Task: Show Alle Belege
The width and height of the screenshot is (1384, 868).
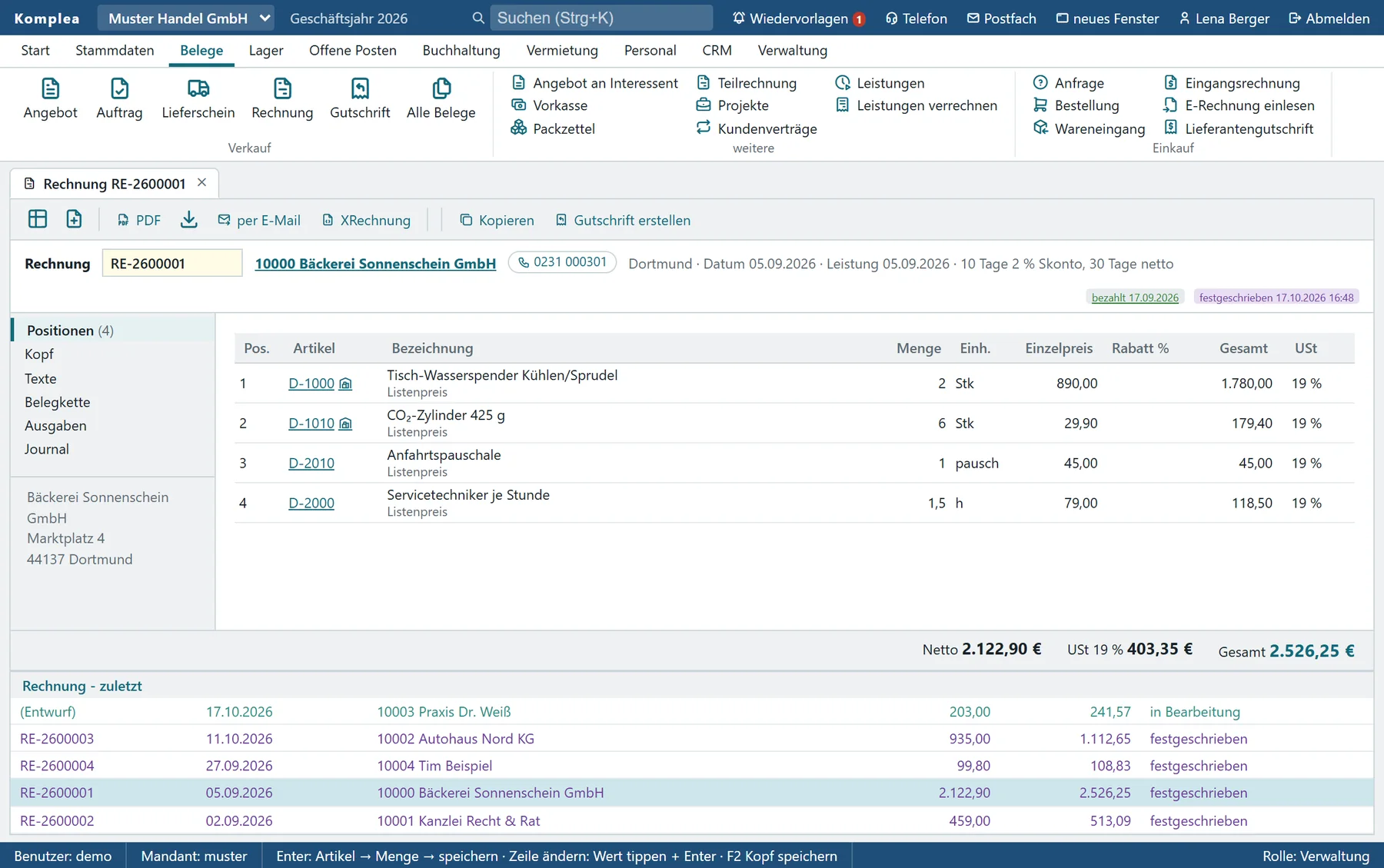Action: tap(441, 98)
